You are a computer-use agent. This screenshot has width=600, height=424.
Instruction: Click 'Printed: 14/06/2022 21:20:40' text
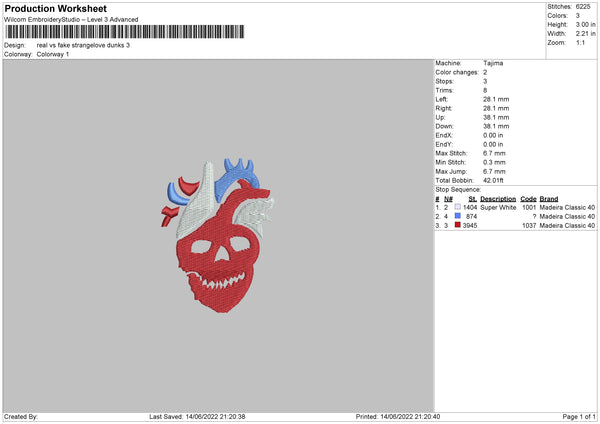point(398,417)
